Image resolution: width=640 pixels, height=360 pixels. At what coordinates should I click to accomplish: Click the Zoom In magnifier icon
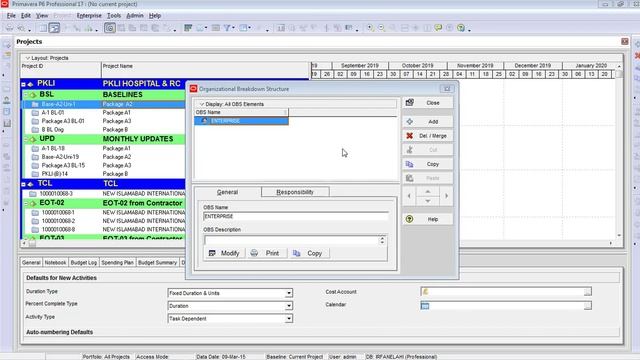point(370,28)
